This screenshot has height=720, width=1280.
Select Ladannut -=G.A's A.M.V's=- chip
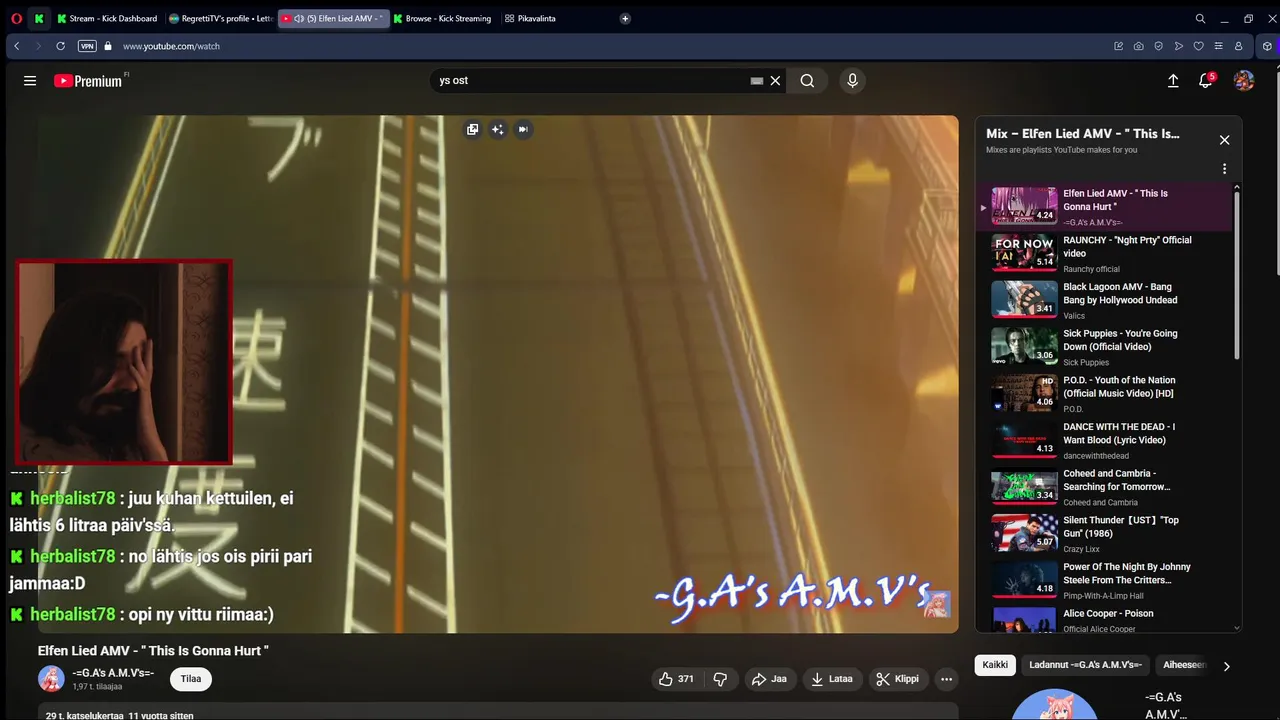click(x=1085, y=665)
